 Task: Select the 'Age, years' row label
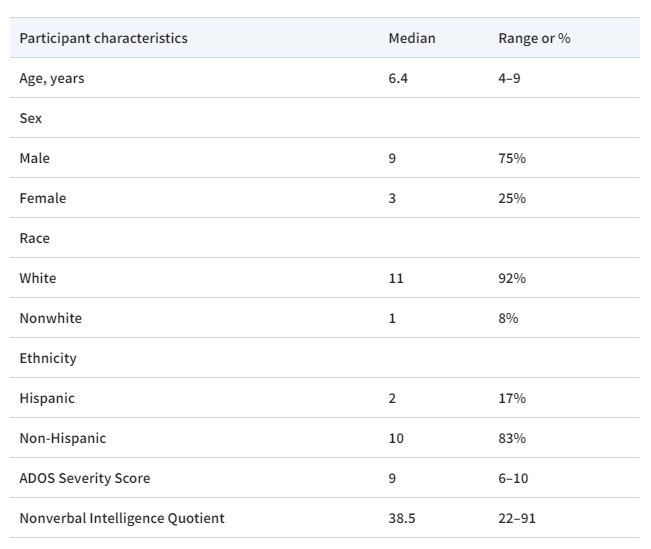tap(52, 78)
